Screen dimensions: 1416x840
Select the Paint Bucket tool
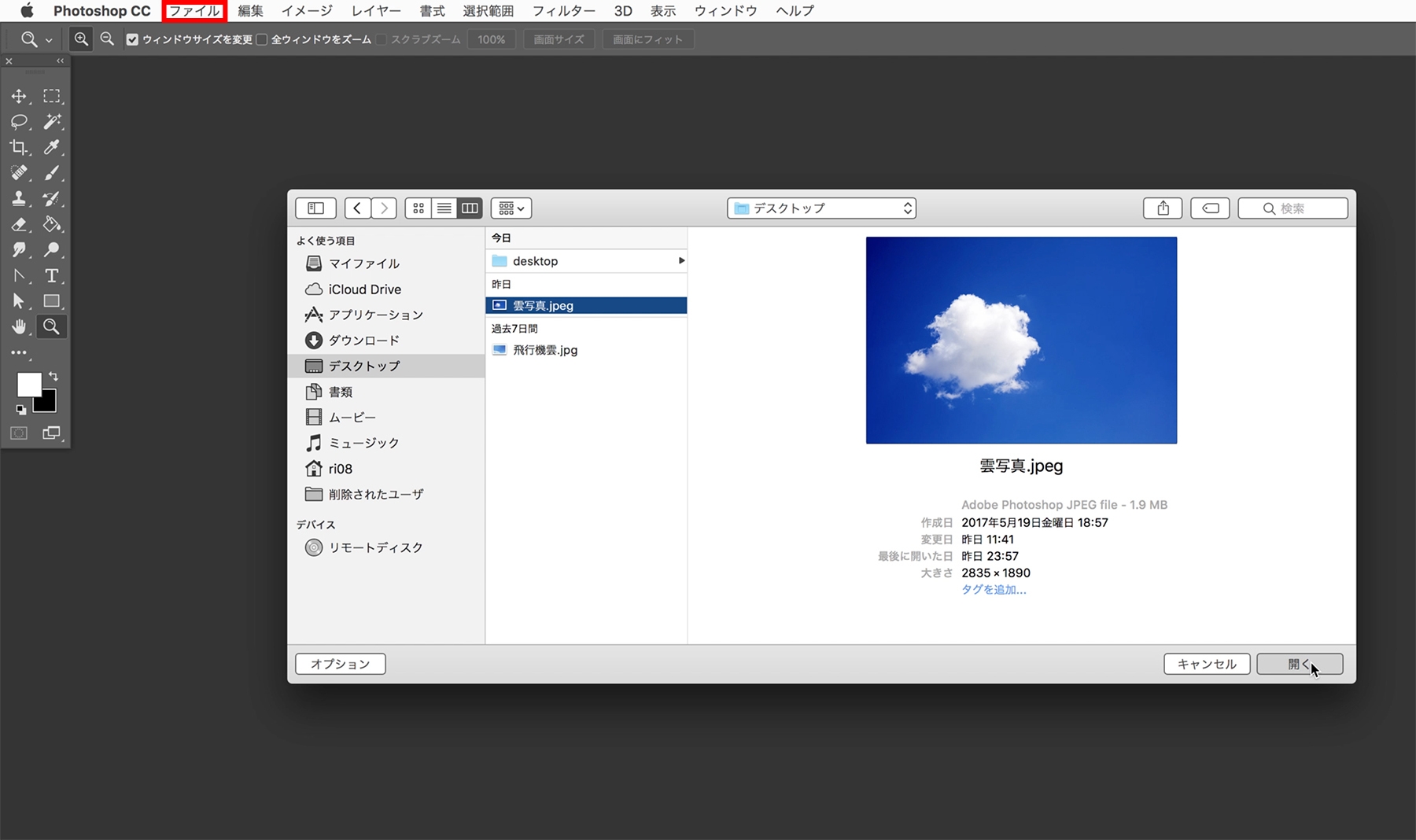[52, 224]
